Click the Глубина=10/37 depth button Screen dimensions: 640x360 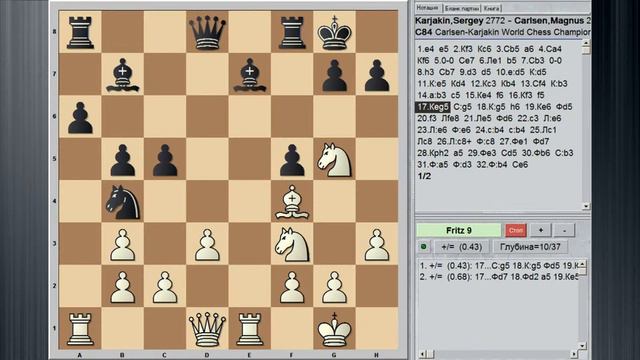[x=530, y=247]
